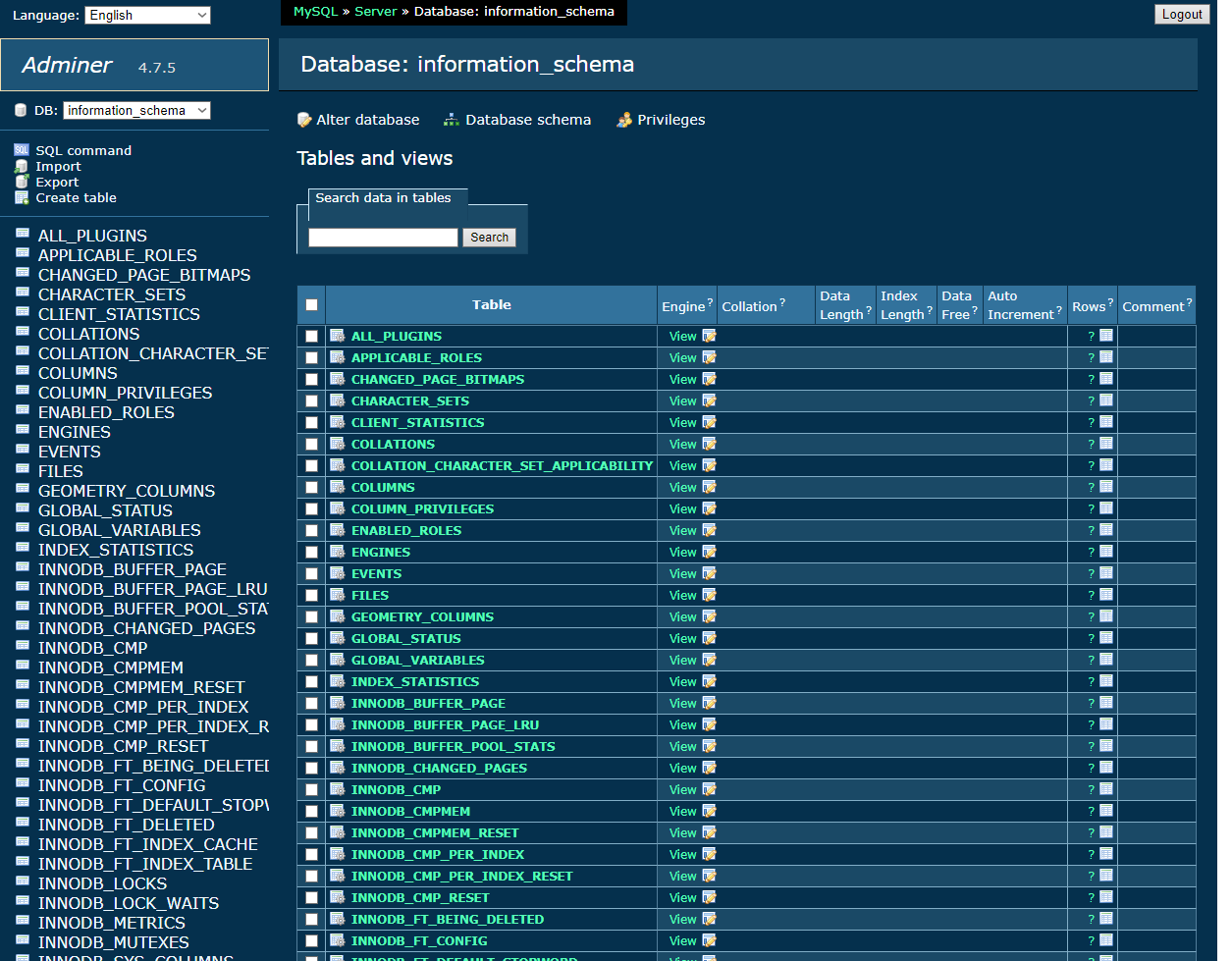Click the Import icon in the sidebar

(24, 165)
